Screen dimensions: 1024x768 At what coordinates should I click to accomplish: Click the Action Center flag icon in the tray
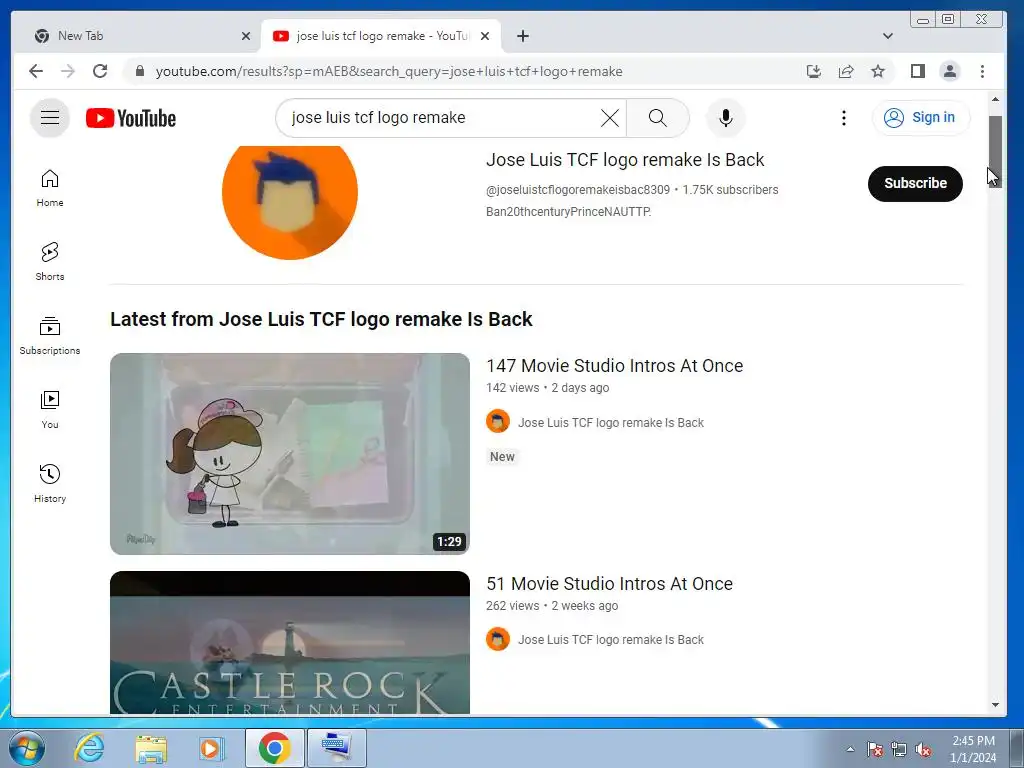coord(874,750)
